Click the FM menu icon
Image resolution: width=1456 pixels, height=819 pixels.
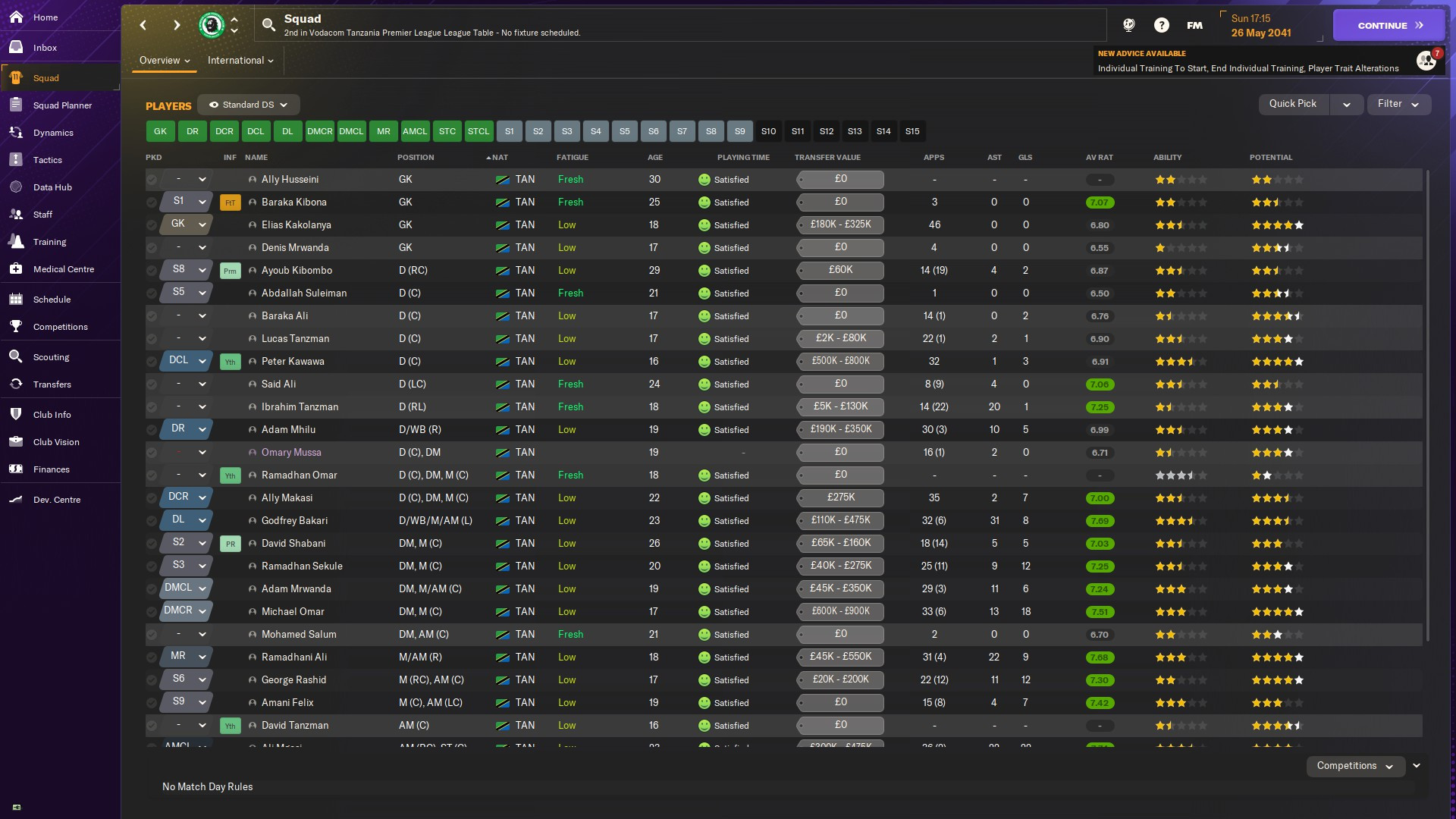[1194, 25]
